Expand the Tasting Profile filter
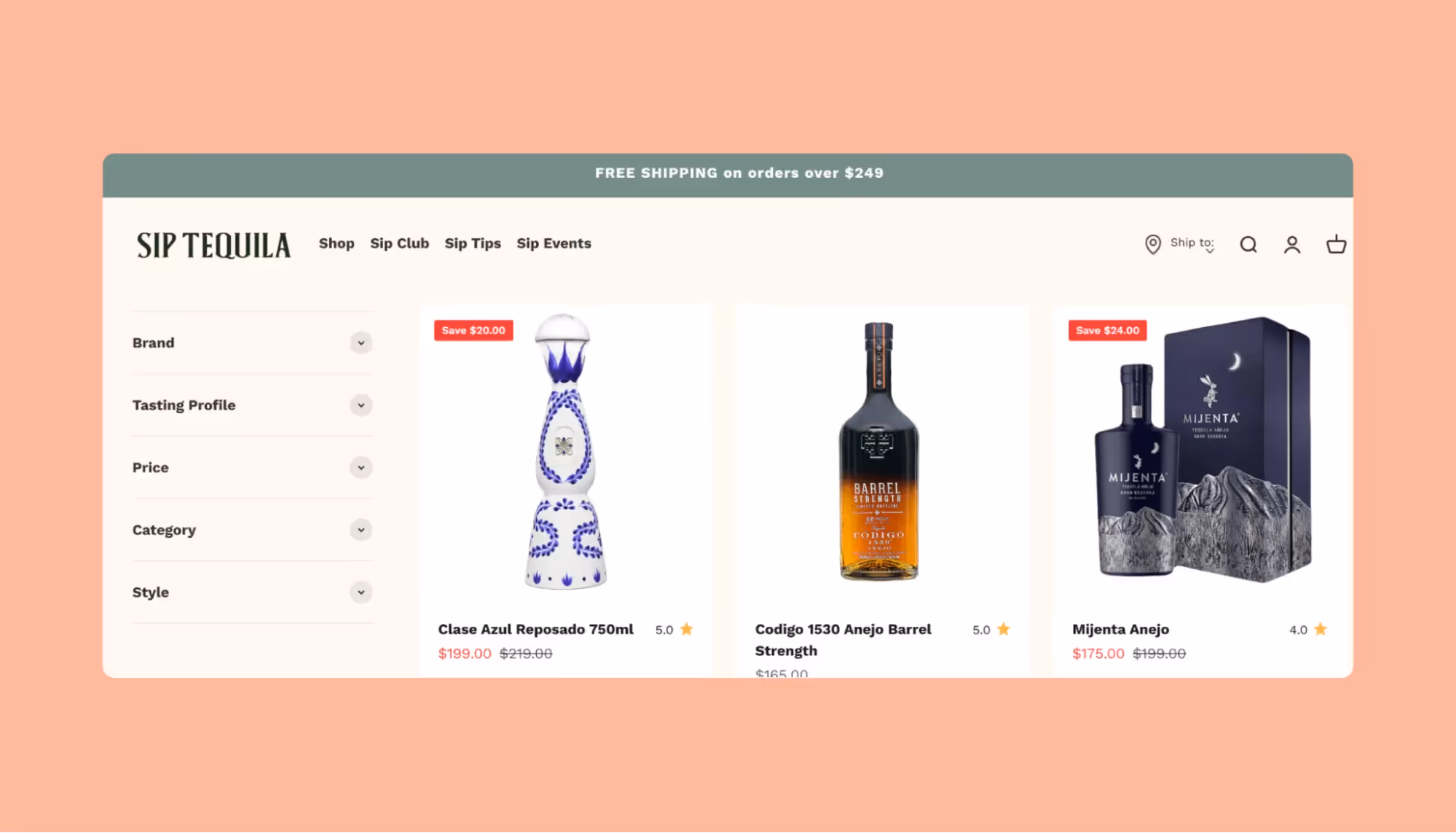 click(x=252, y=405)
